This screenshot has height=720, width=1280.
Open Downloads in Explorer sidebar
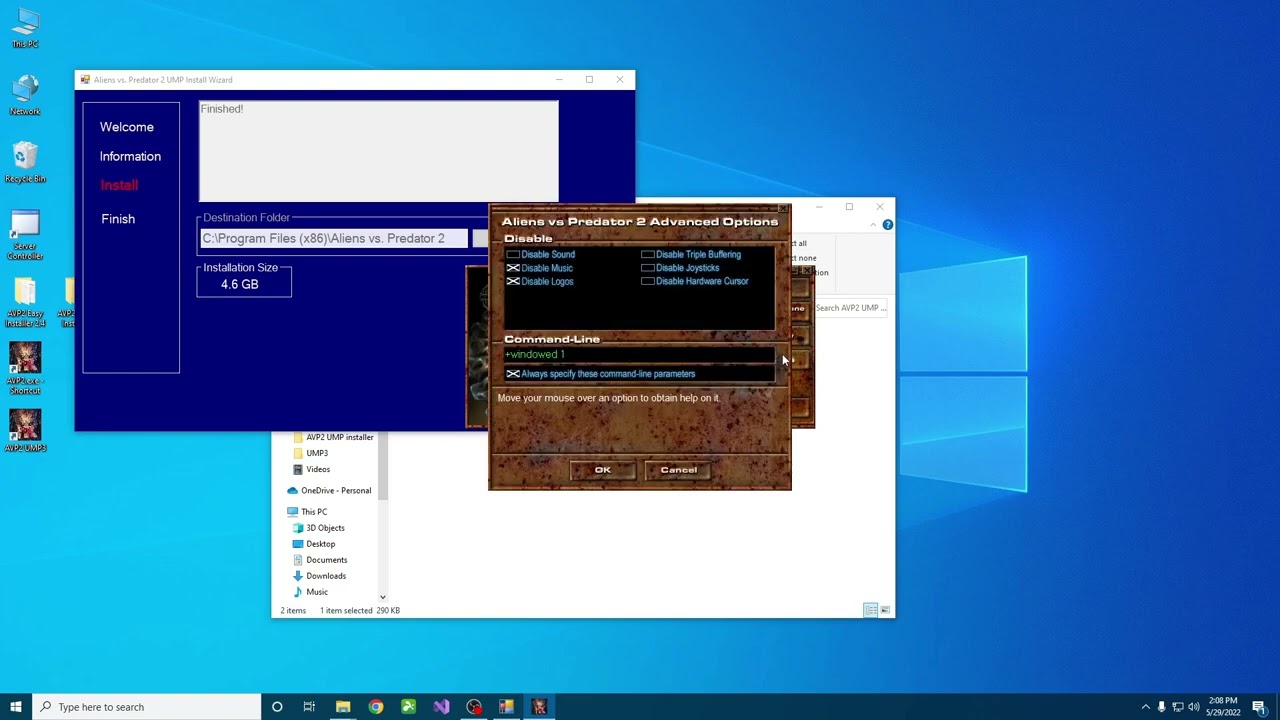click(x=319, y=576)
